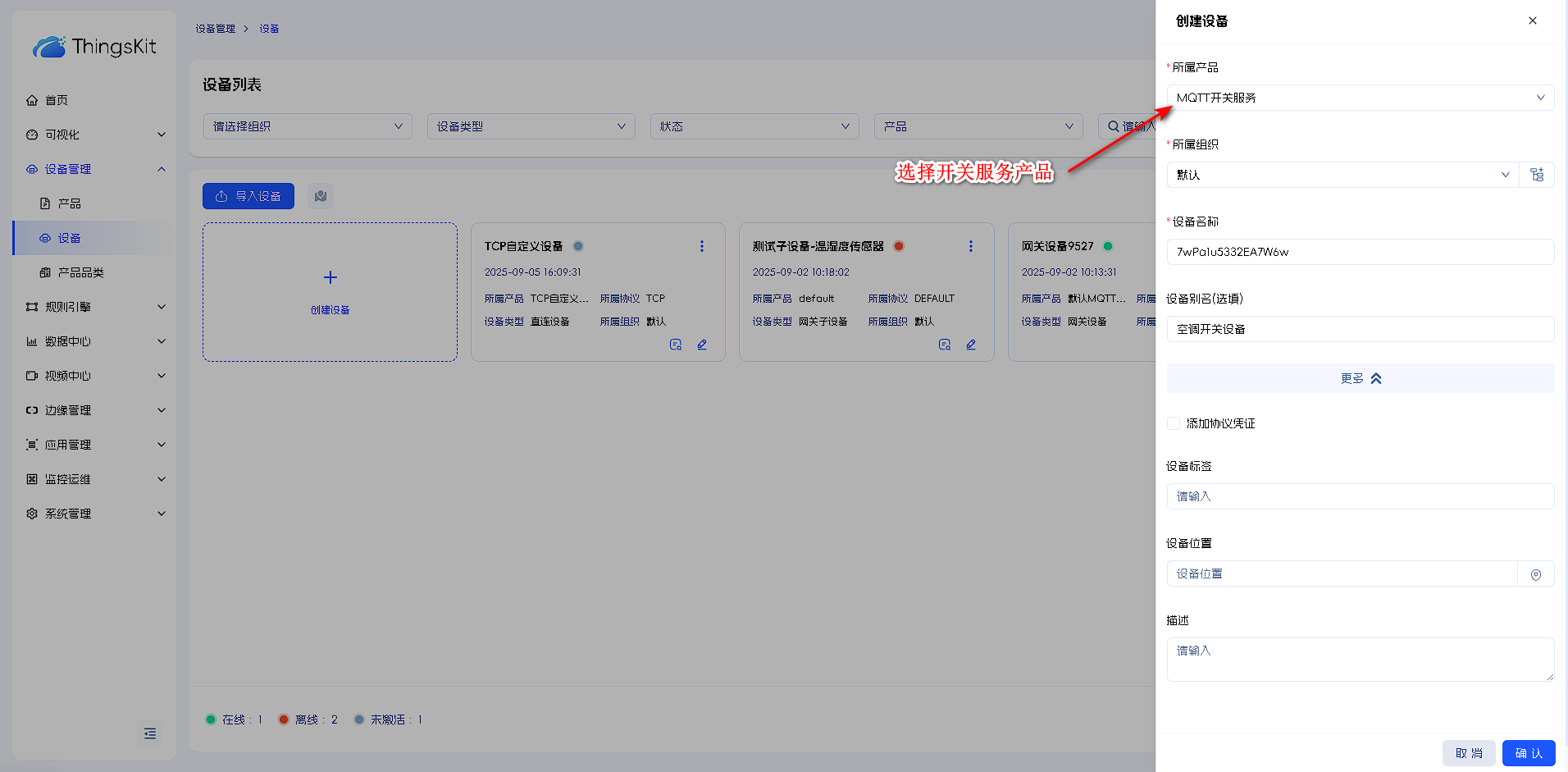Viewport: 1568px width, 772px height.
Task: Open the TCP自定义设备 three-dot menu
Action: tap(701, 246)
